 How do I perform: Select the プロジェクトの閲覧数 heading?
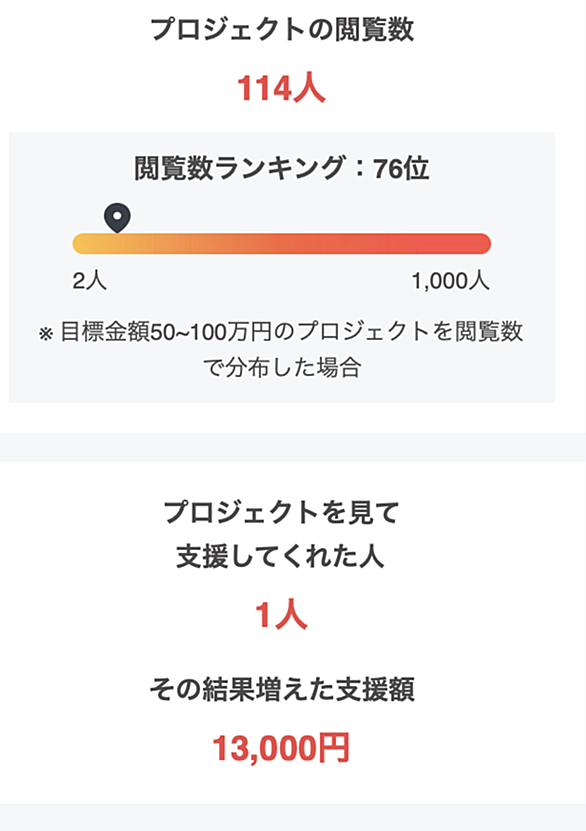[282, 30]
